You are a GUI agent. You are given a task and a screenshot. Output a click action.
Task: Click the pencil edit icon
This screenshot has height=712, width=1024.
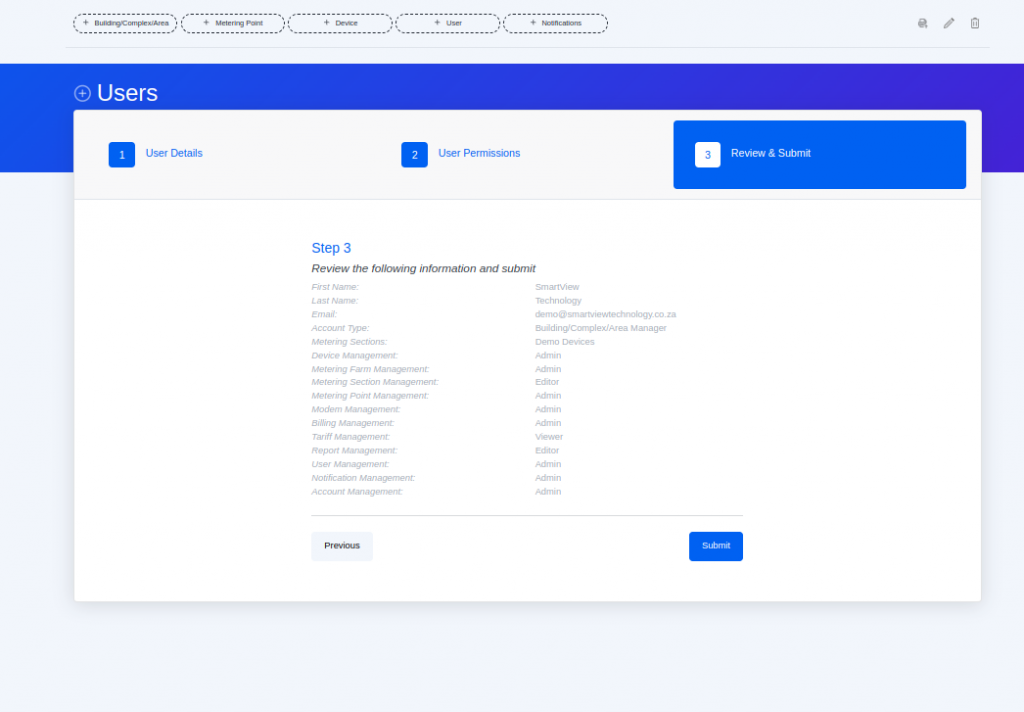click(949, 24)
